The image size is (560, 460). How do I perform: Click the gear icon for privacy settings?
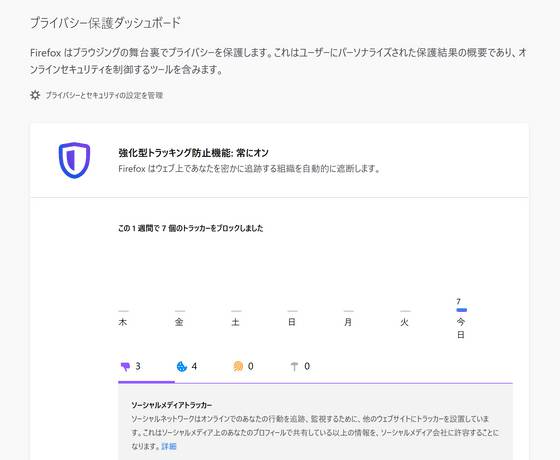35,95
